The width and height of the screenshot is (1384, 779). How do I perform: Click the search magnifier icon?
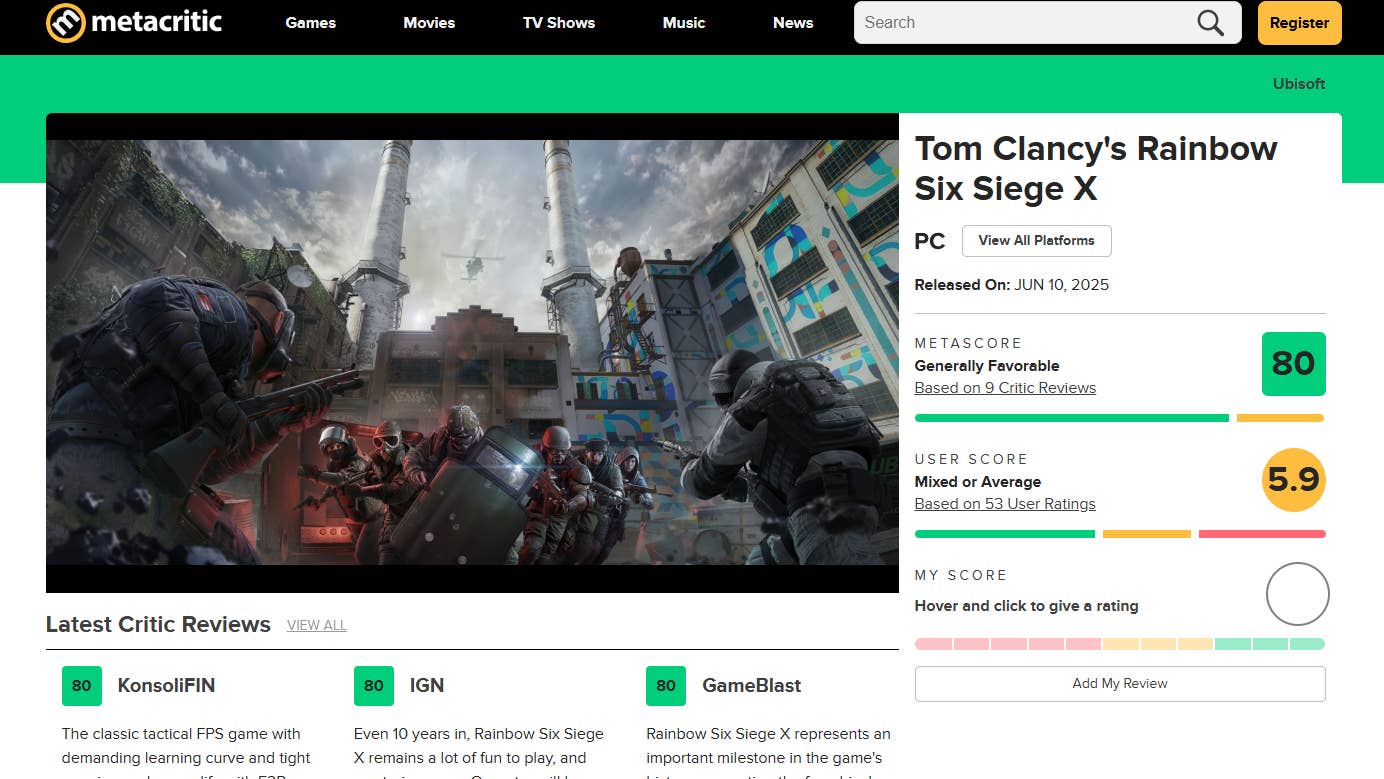(1209, 22)
